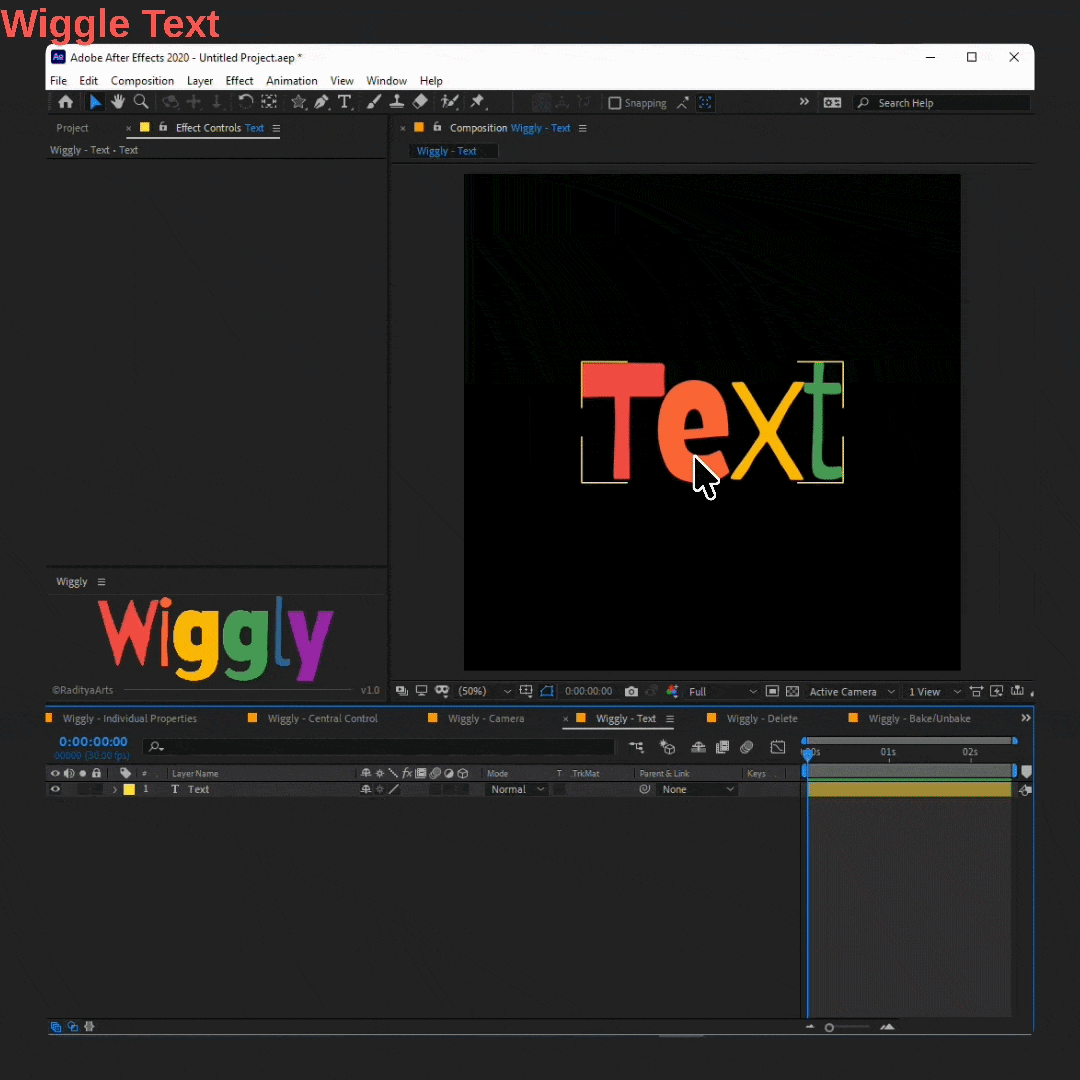Click the Search Help input field
This screenshot has width=1080, height=1080.
(x=951, y=103)
